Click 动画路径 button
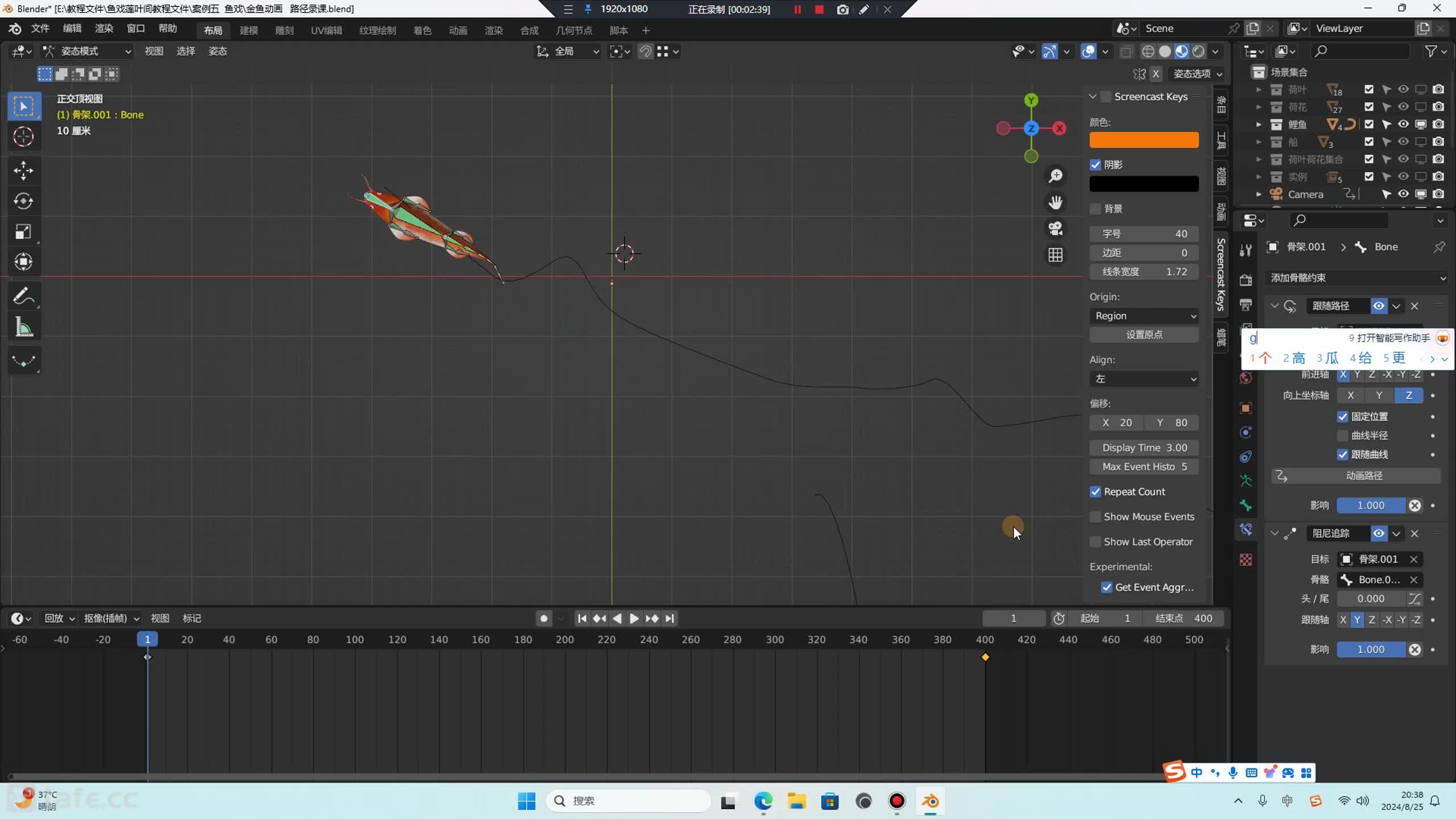Image resolution: width=1456 pixels, height=819 pixels. 1356,476
